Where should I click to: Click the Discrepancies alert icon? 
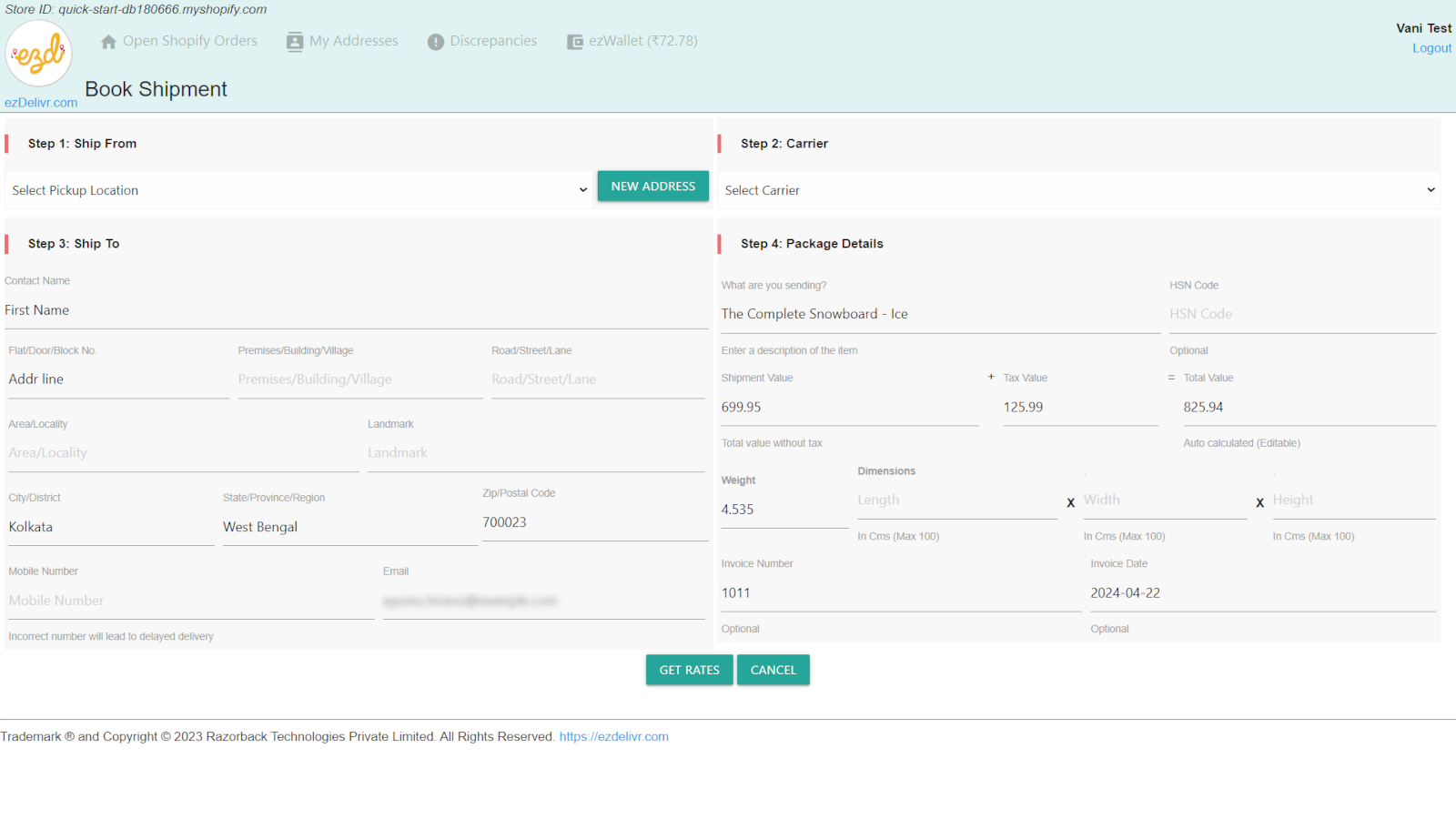(x=436, y=42)
